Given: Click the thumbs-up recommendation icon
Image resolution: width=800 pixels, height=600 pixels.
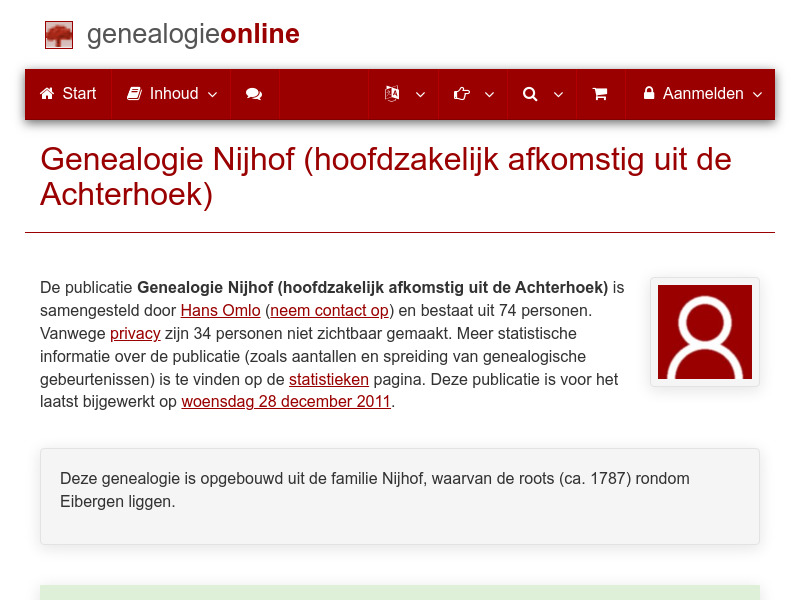Looking at the screenshot, I should point(461,93).
